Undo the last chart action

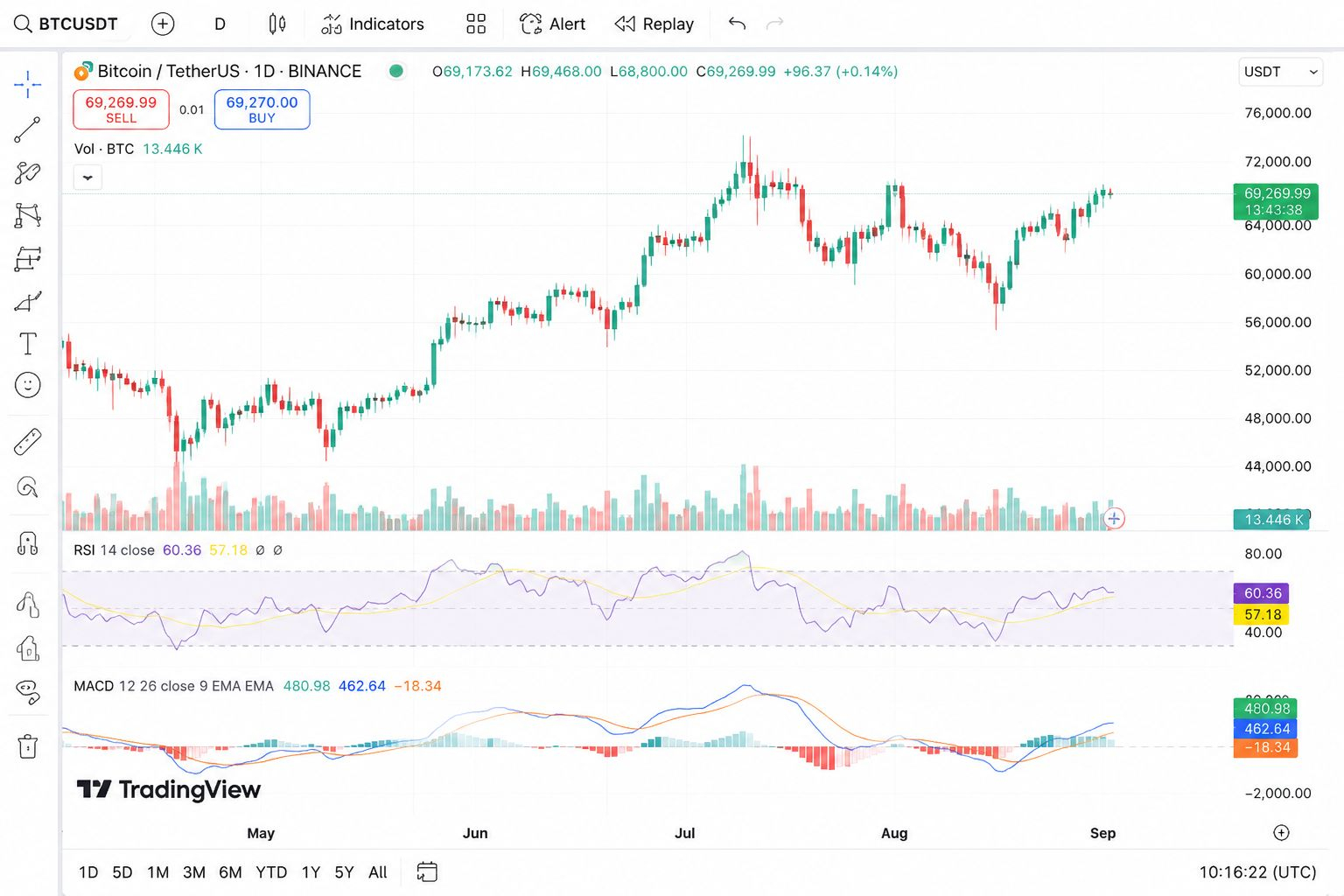(x=737, y=24)
